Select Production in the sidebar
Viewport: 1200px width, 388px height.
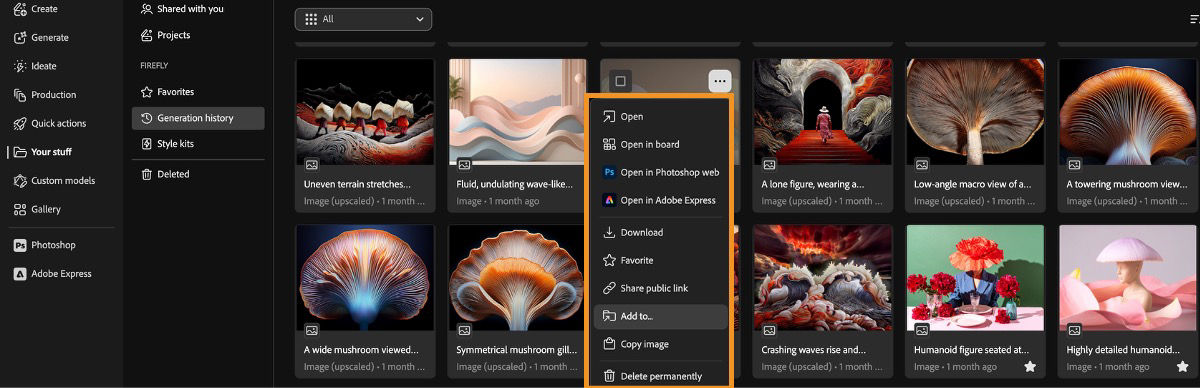tap(44, 95)
